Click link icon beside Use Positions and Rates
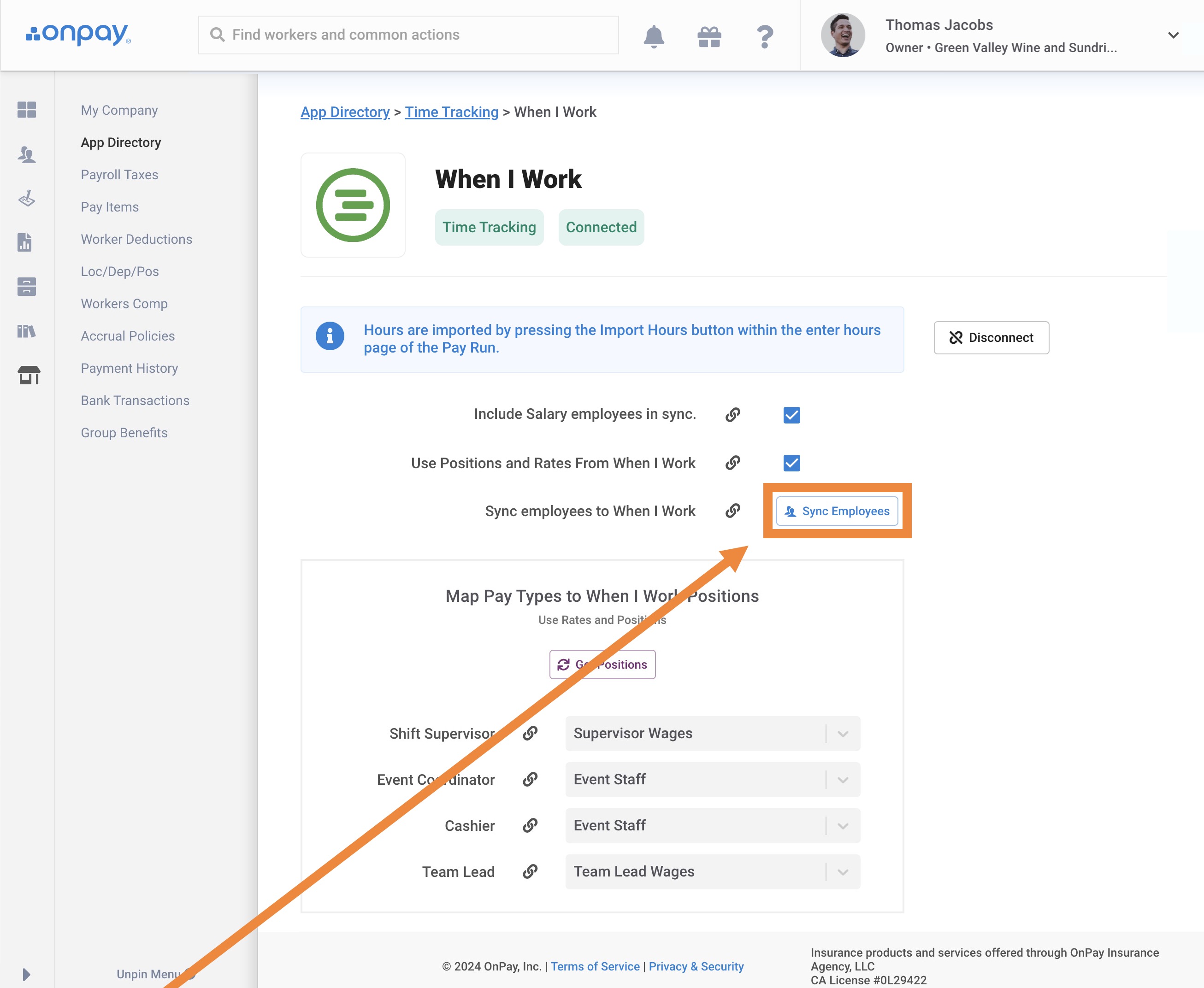1204x988 pixels. coord(732,463)
